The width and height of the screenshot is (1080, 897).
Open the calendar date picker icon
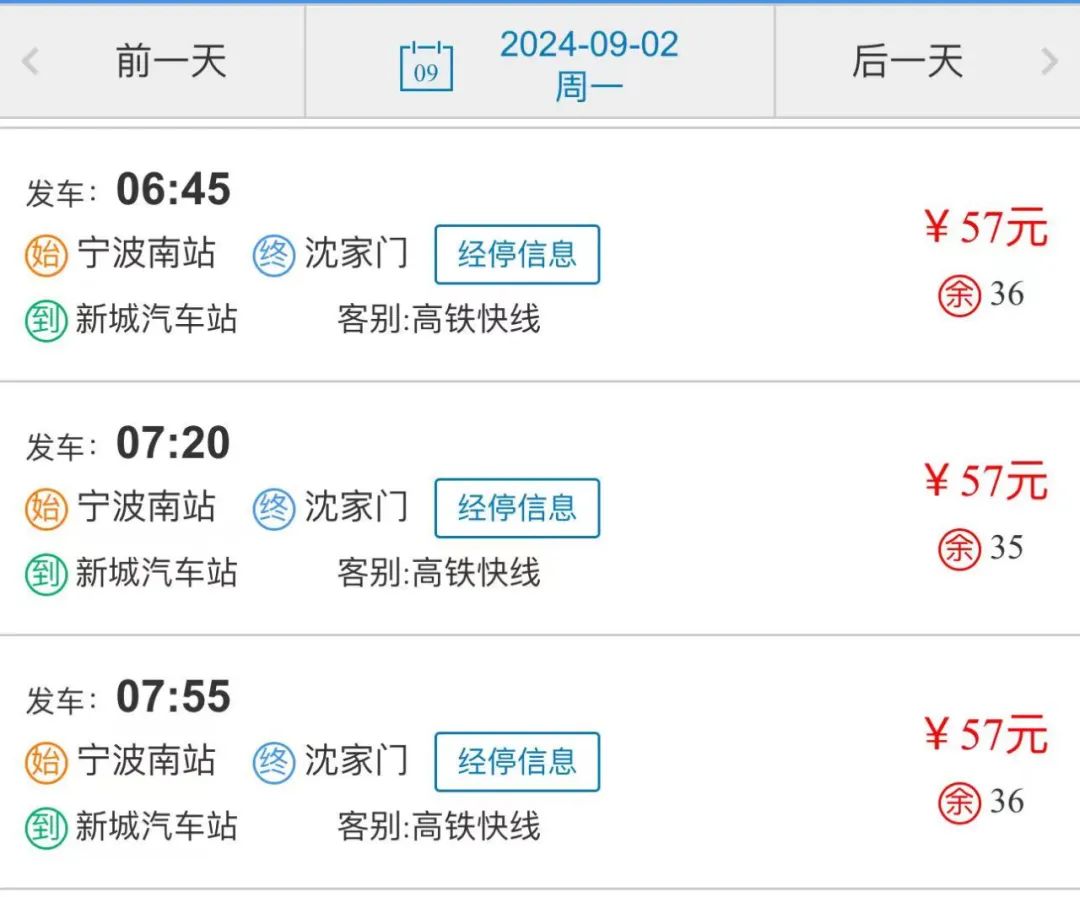coord(426,66)
